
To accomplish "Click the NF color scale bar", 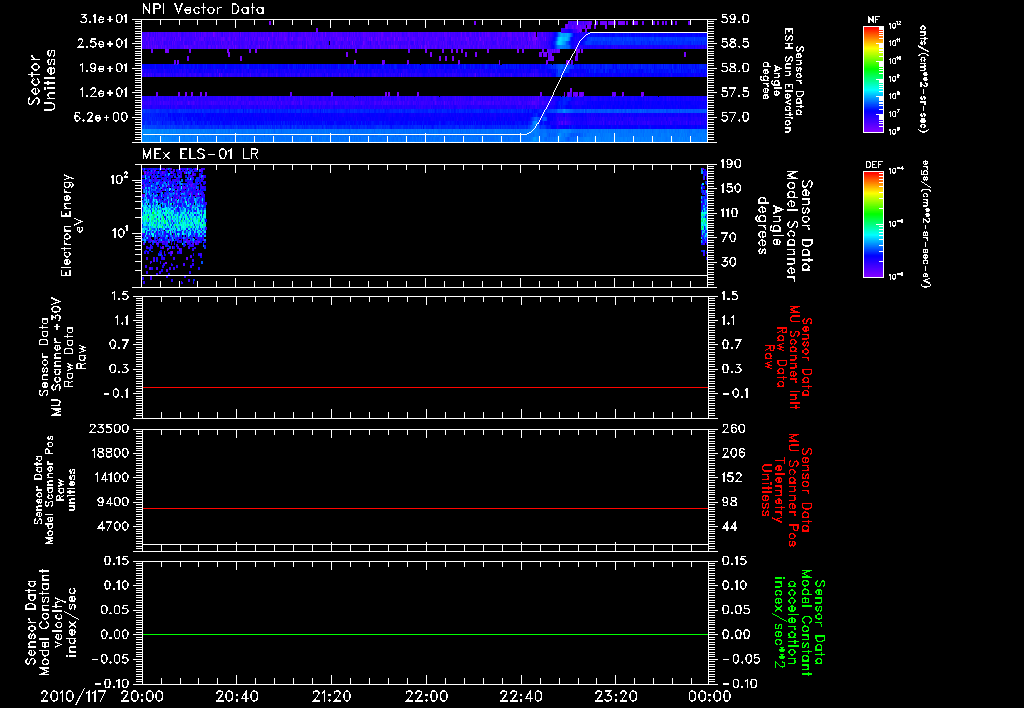I will [x=873, y=78].
